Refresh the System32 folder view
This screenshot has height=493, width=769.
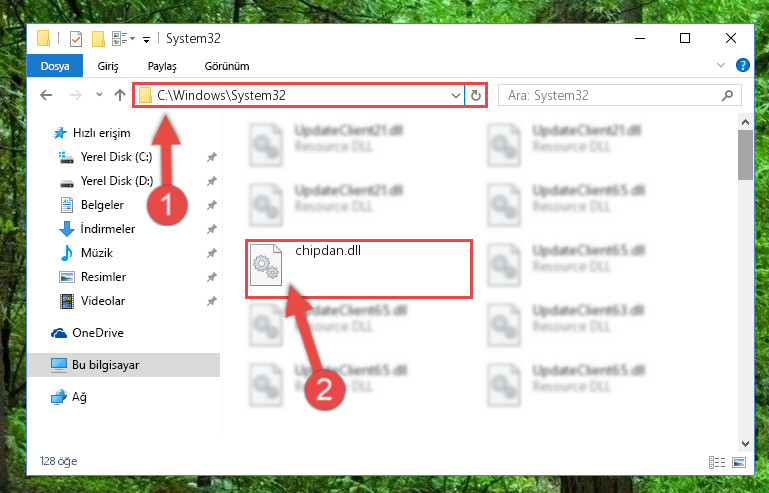tap(475, 95)
